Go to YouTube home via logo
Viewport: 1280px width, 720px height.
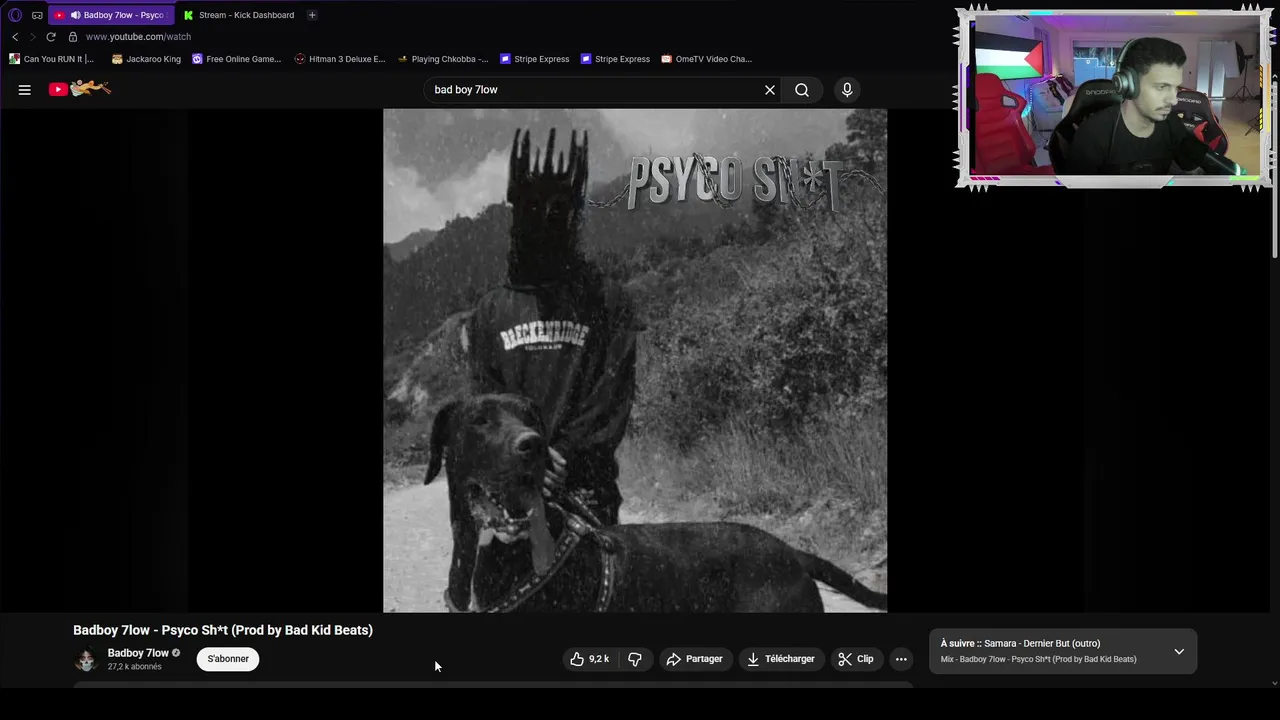(x=80, y=89)
